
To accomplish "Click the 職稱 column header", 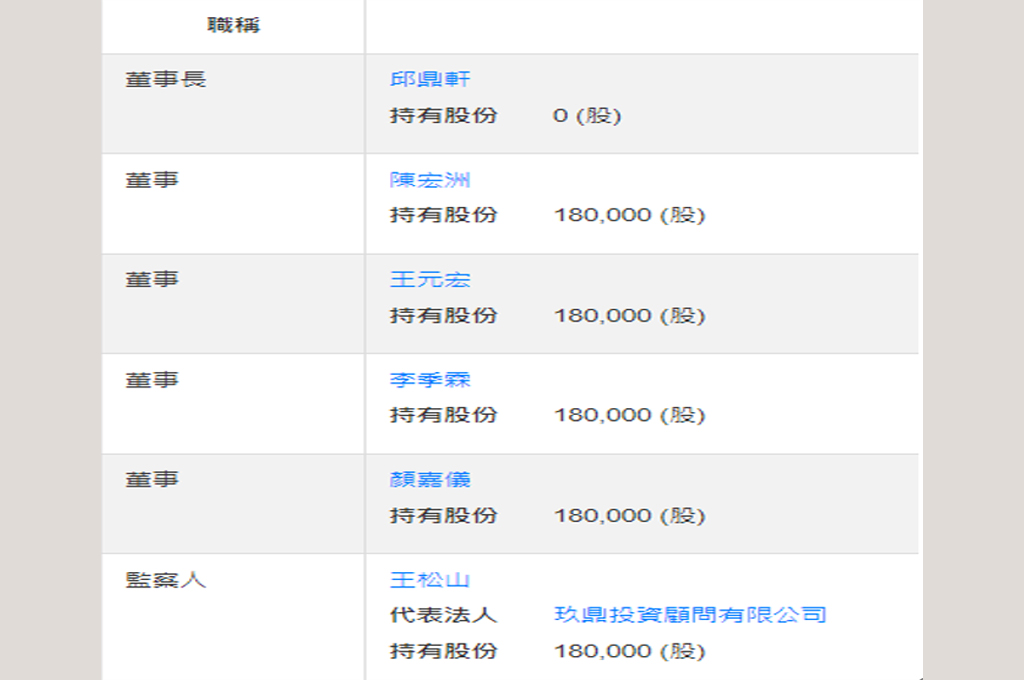I will 233,26.
